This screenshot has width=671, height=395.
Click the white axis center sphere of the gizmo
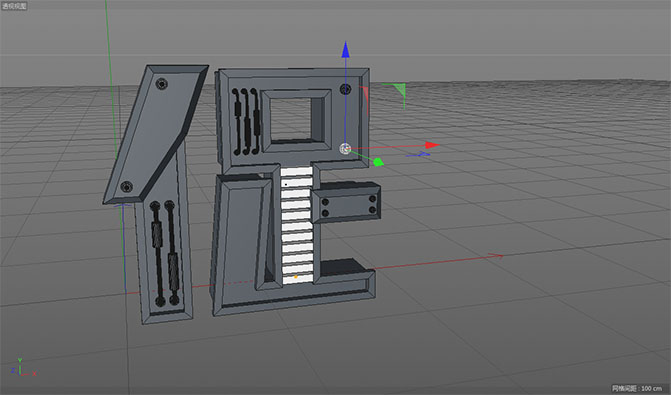tap(345, 148)
